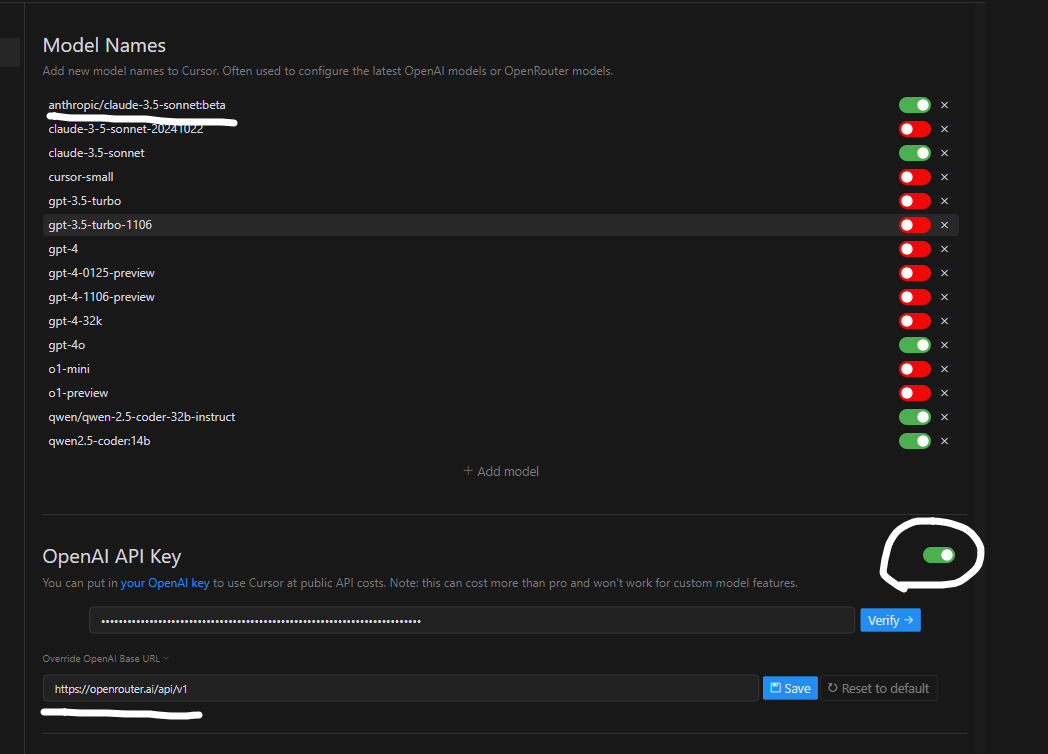Click the gpt-4o model name
The width and height of the screenshot is (1048, 754).
67,345
